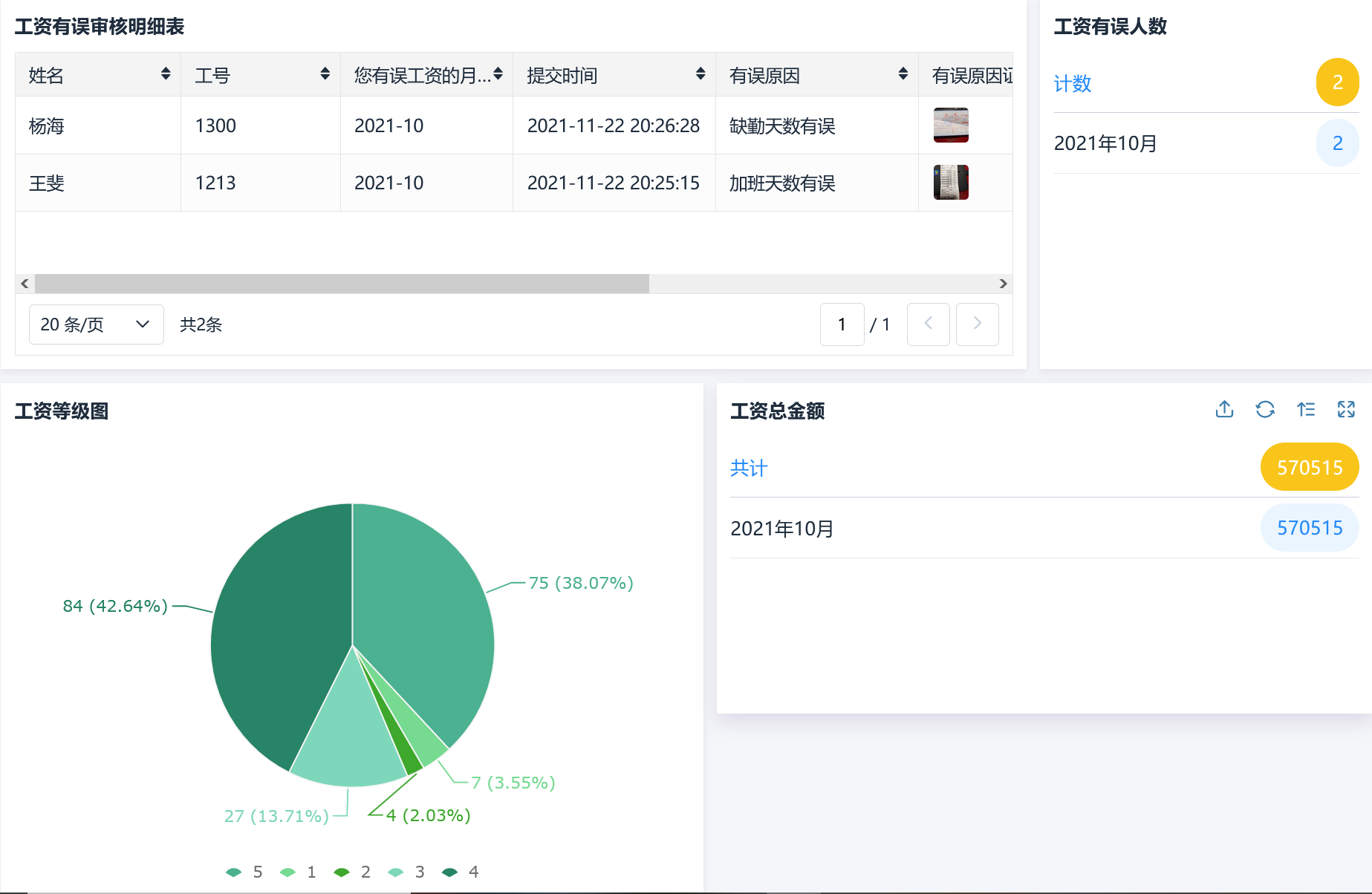Sort table by 工号 column
The image size is (1372, 894).
[325, 74]
